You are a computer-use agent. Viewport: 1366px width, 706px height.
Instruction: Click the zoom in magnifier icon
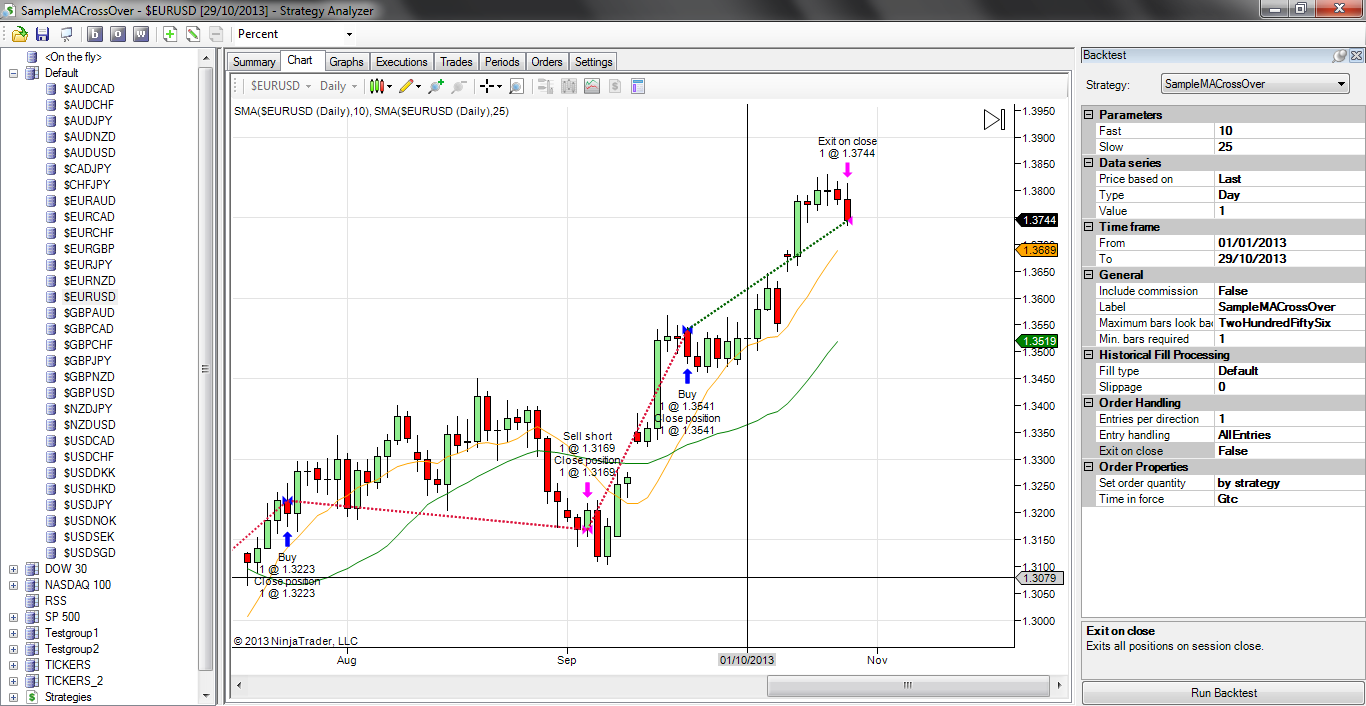click(x=436, y=87)
